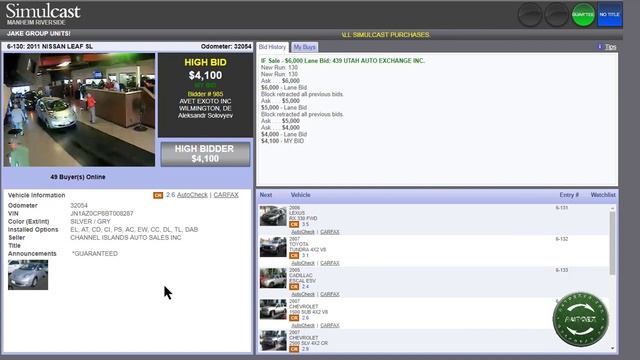Open the Cadillac Escalade ESV thumbnail
The image size is (640, 360).
click(273, 278)
